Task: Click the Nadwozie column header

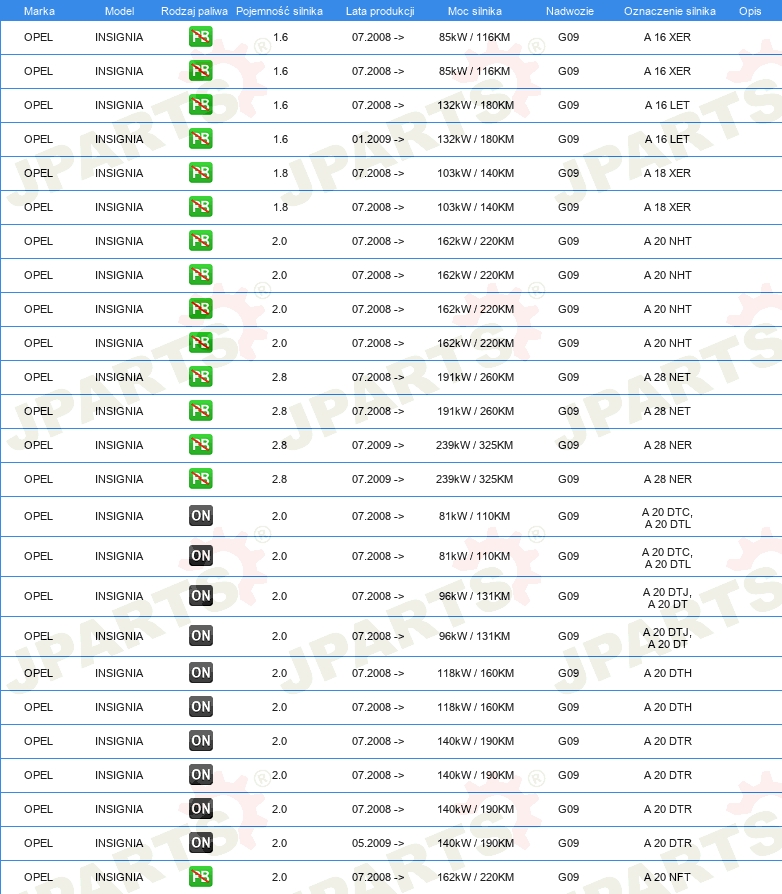Action: (569, 11)
